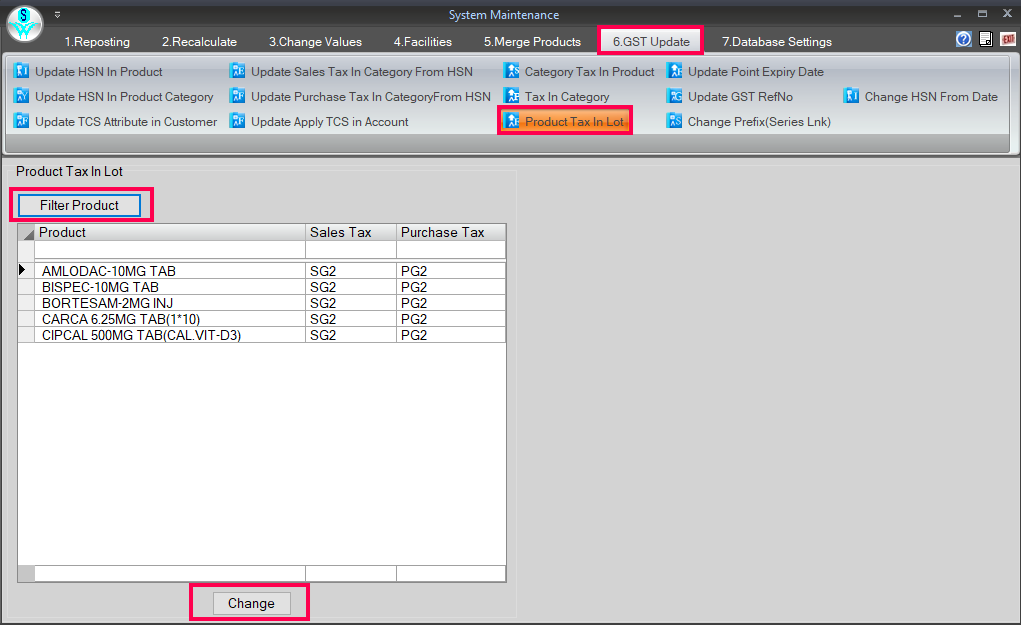Viewport: 1021px width, 625px height.
Task: Select the CARCA 6.25MG TAB(1*10) product cell
Action: pyautogui.click(x=170, y=319)
